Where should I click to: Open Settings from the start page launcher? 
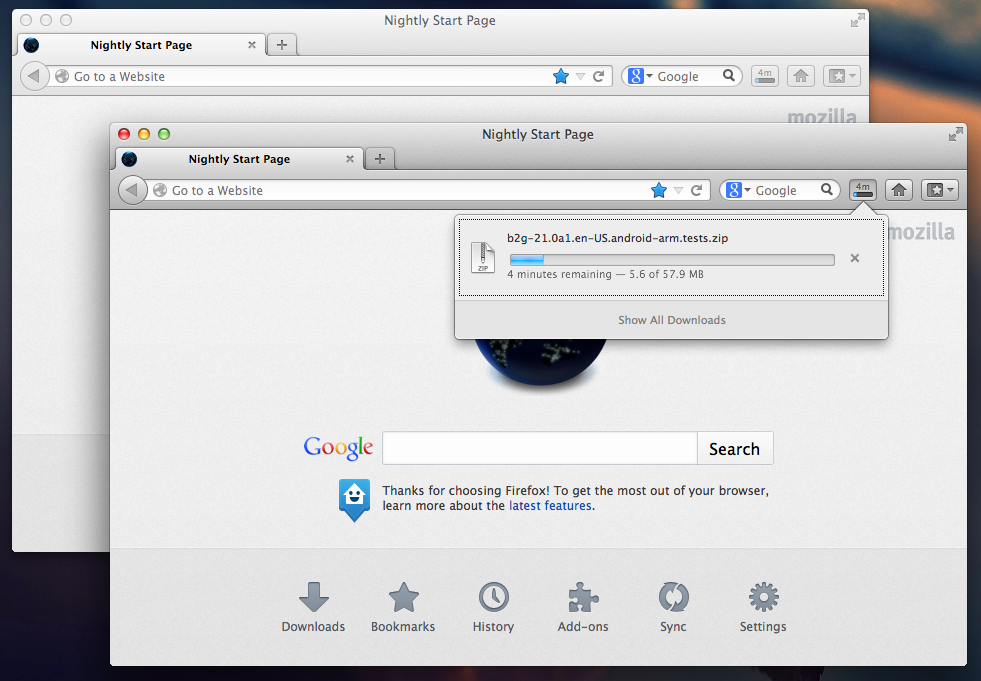coord(763,607)
